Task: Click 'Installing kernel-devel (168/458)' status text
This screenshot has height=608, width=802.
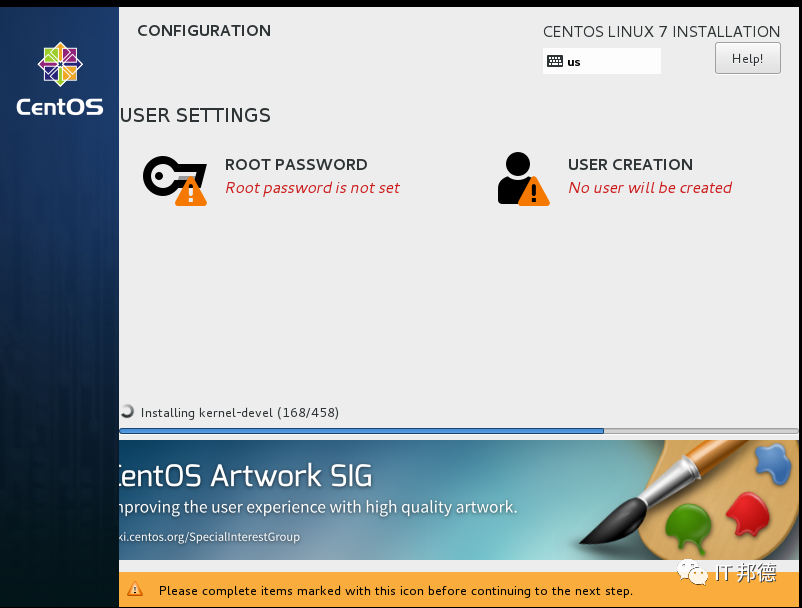Action: [x=240, y=413]
